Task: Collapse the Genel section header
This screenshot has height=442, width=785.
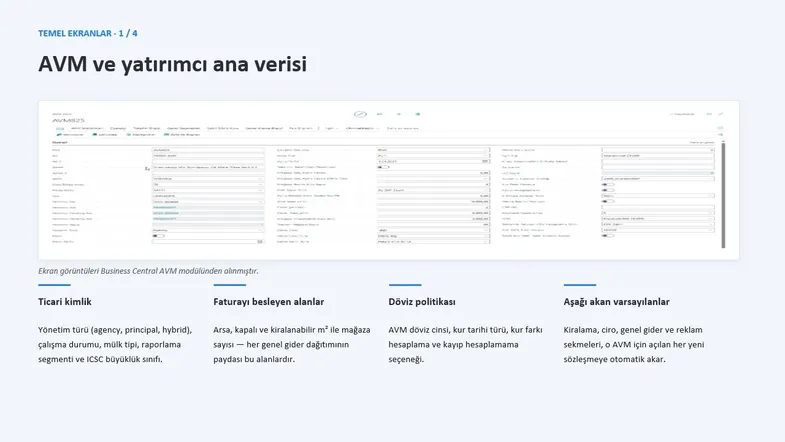Action: 60,142
